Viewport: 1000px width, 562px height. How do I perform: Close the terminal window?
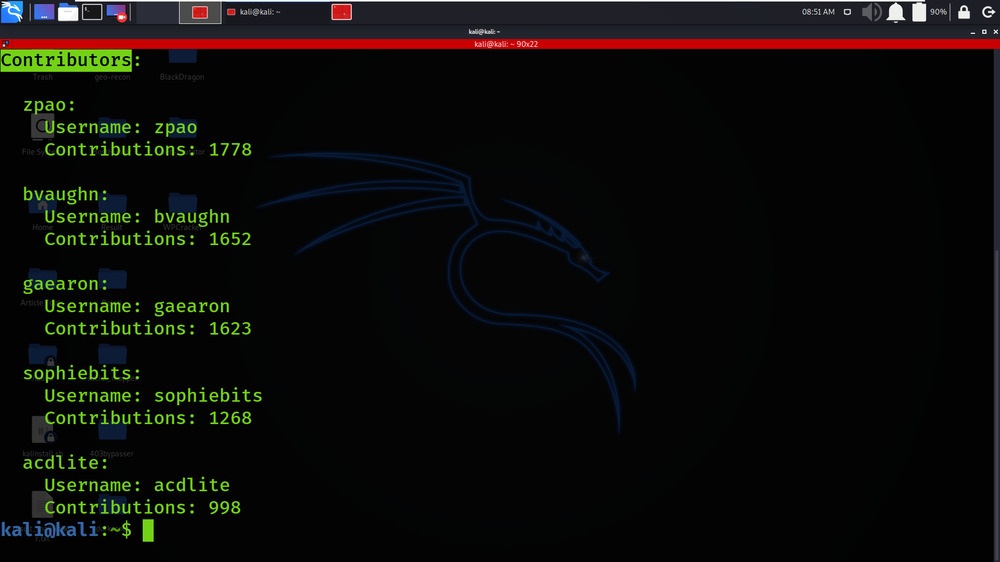click(996, 32)
